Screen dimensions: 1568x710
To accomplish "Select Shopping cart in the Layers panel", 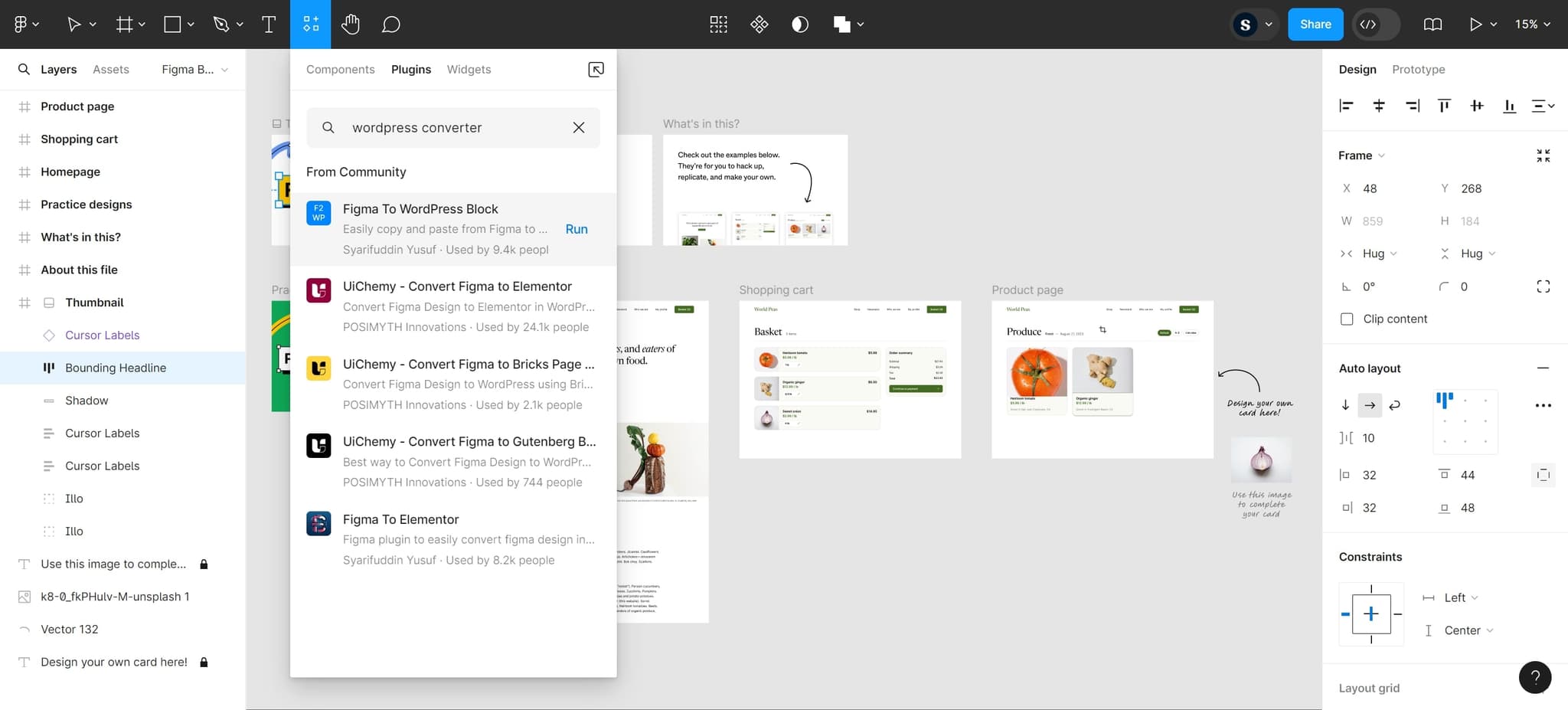I will click(79, 139).
